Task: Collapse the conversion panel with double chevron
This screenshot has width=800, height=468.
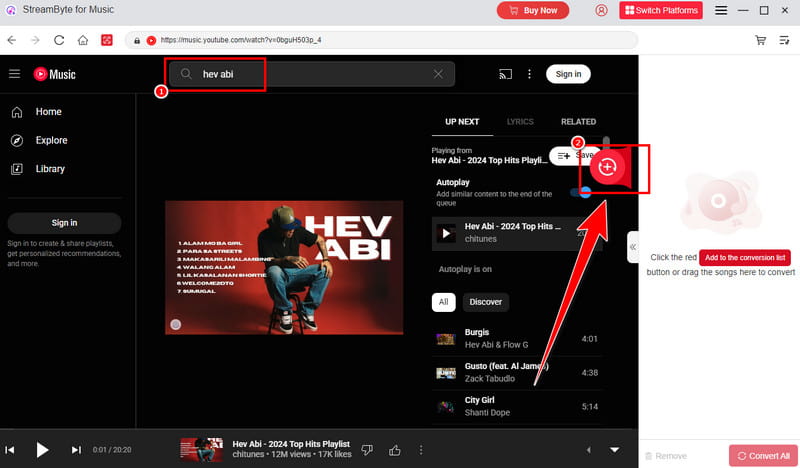Action: coord(633,247)
